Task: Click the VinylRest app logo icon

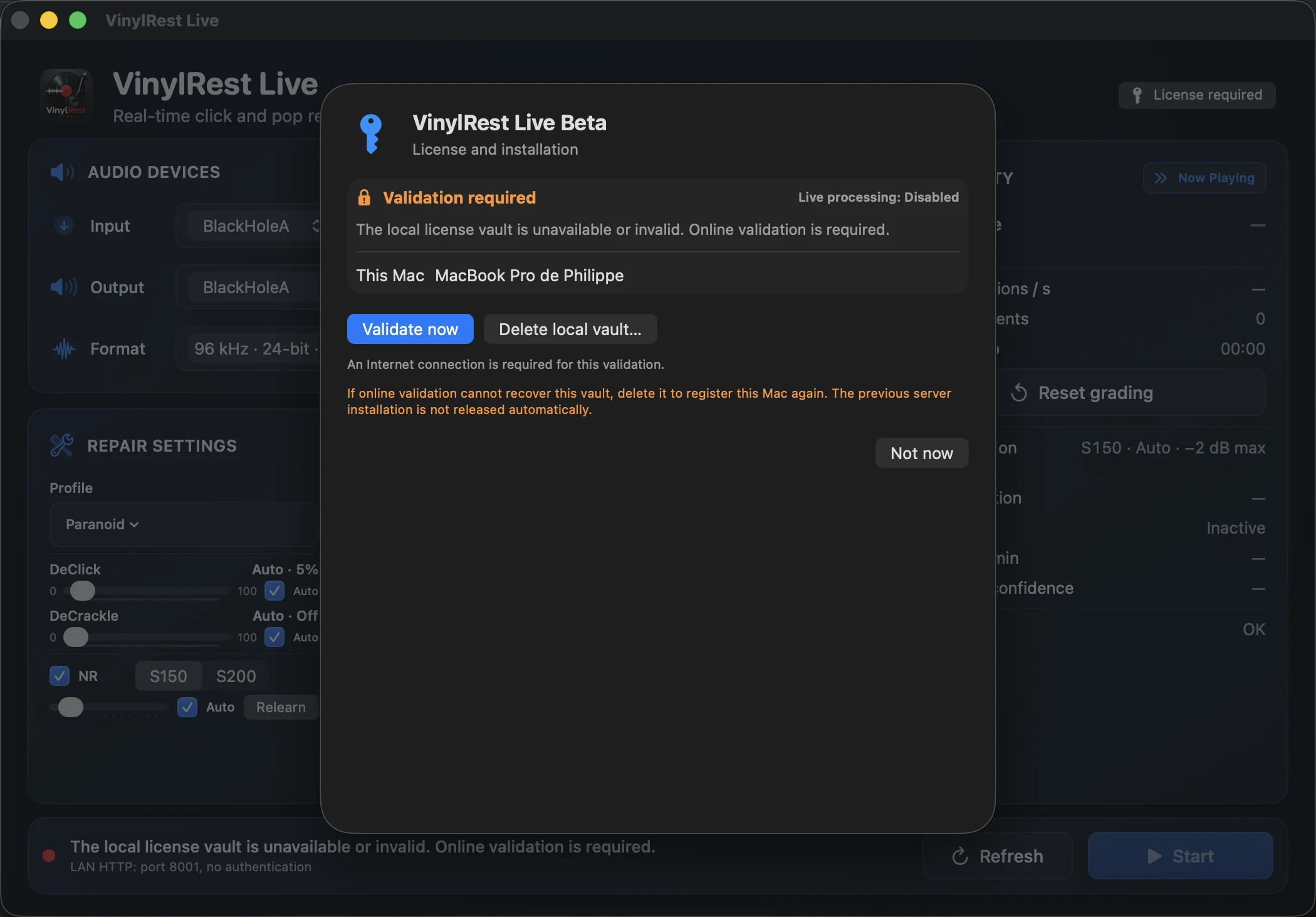Action: click(66, 95)
